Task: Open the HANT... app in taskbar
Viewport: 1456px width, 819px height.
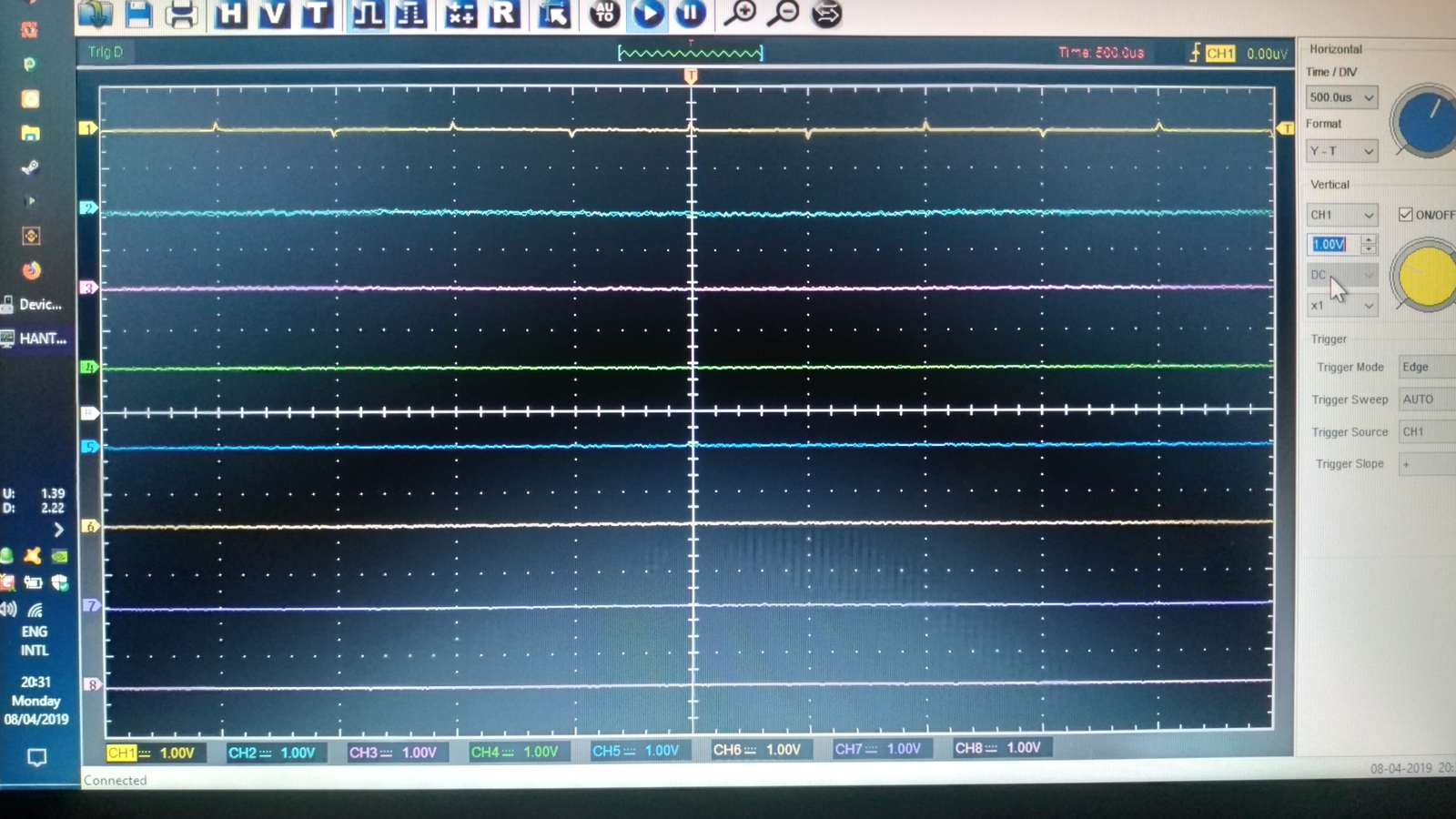Action: (x=35, y=339)
